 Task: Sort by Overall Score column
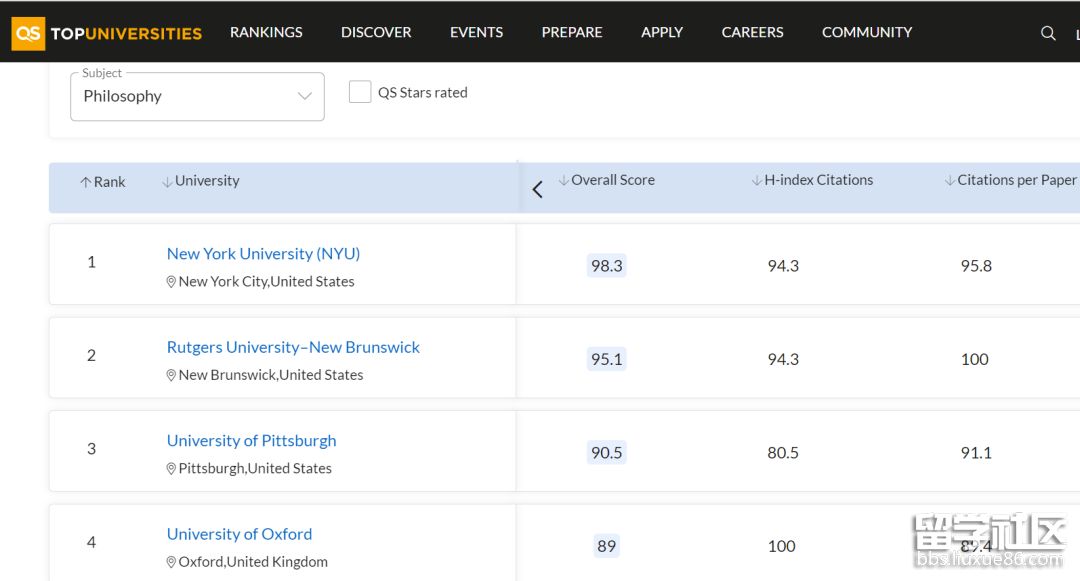click(x=606, y=180)
